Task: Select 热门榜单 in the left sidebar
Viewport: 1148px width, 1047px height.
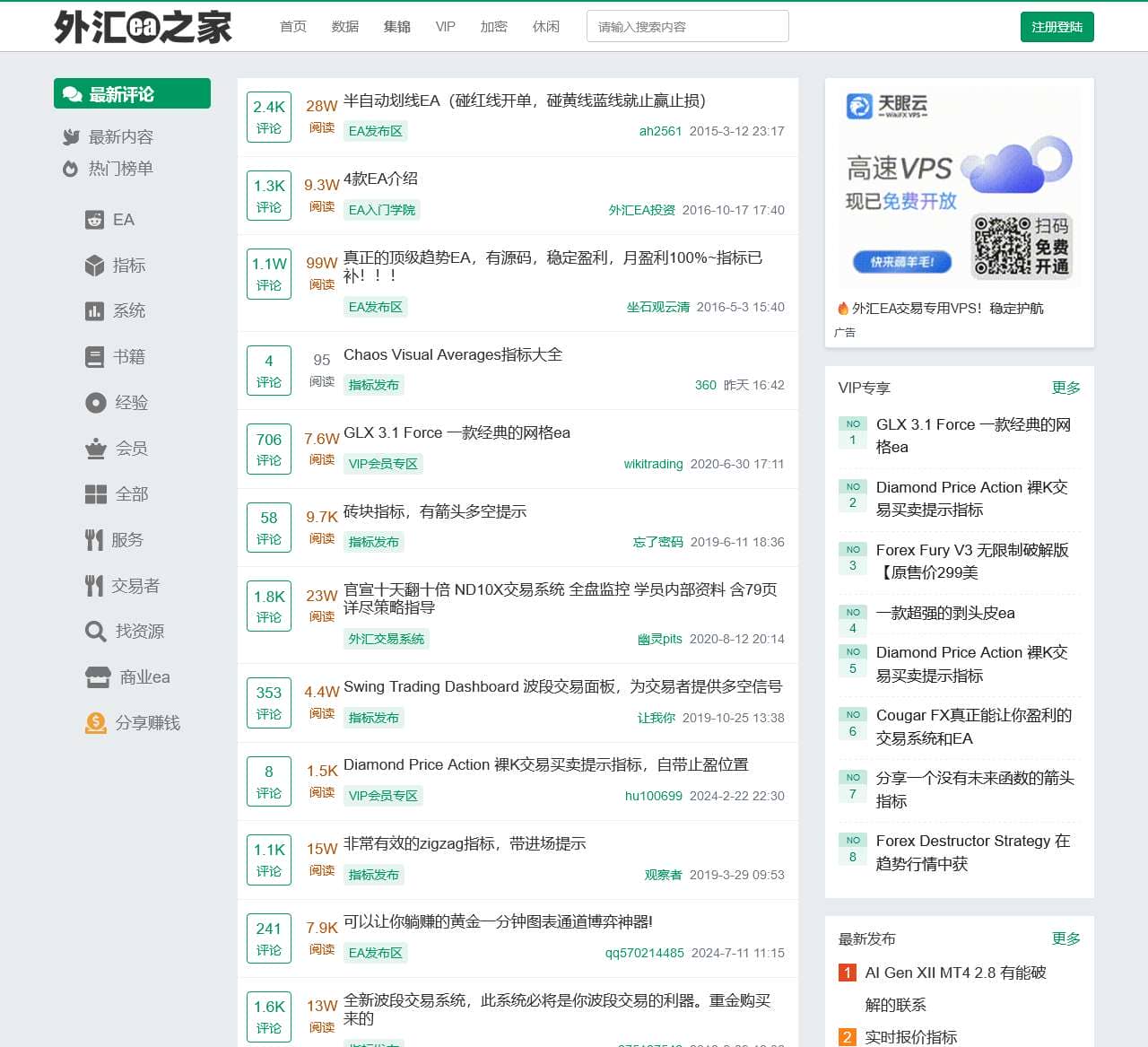Action: coord(121,169)
